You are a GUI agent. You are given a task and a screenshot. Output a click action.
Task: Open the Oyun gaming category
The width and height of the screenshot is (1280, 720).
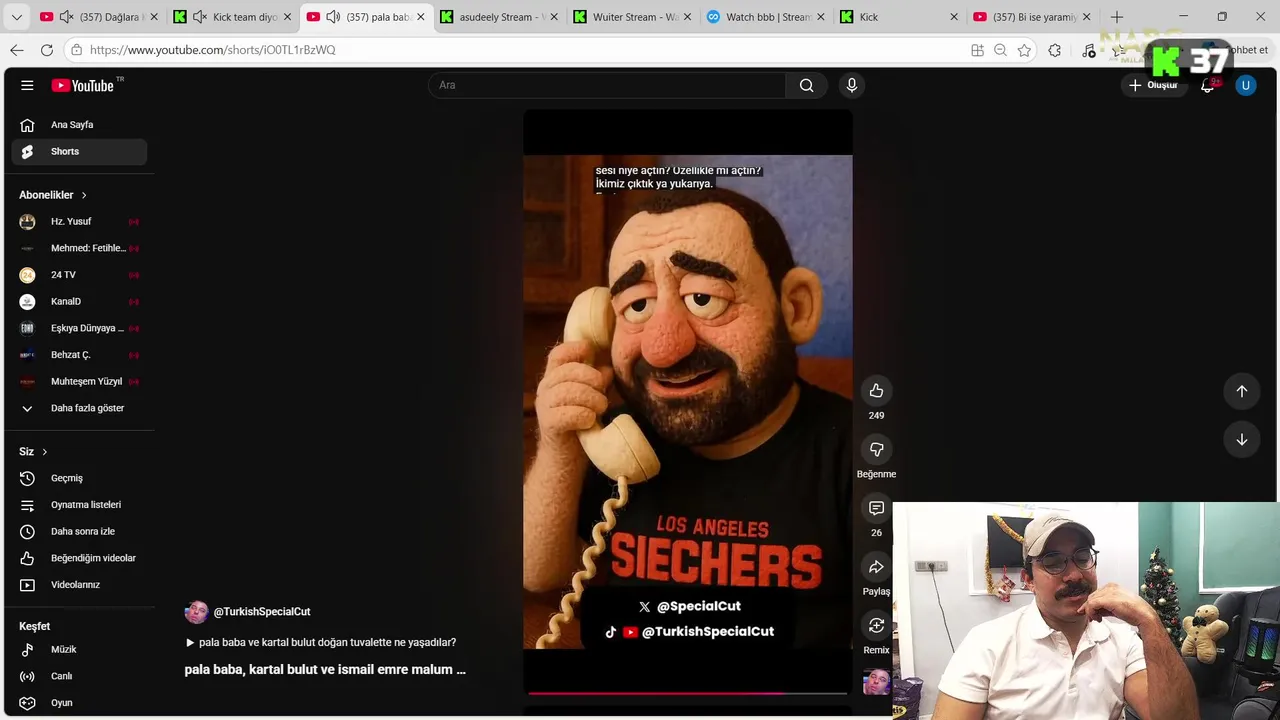pos(80,703)
